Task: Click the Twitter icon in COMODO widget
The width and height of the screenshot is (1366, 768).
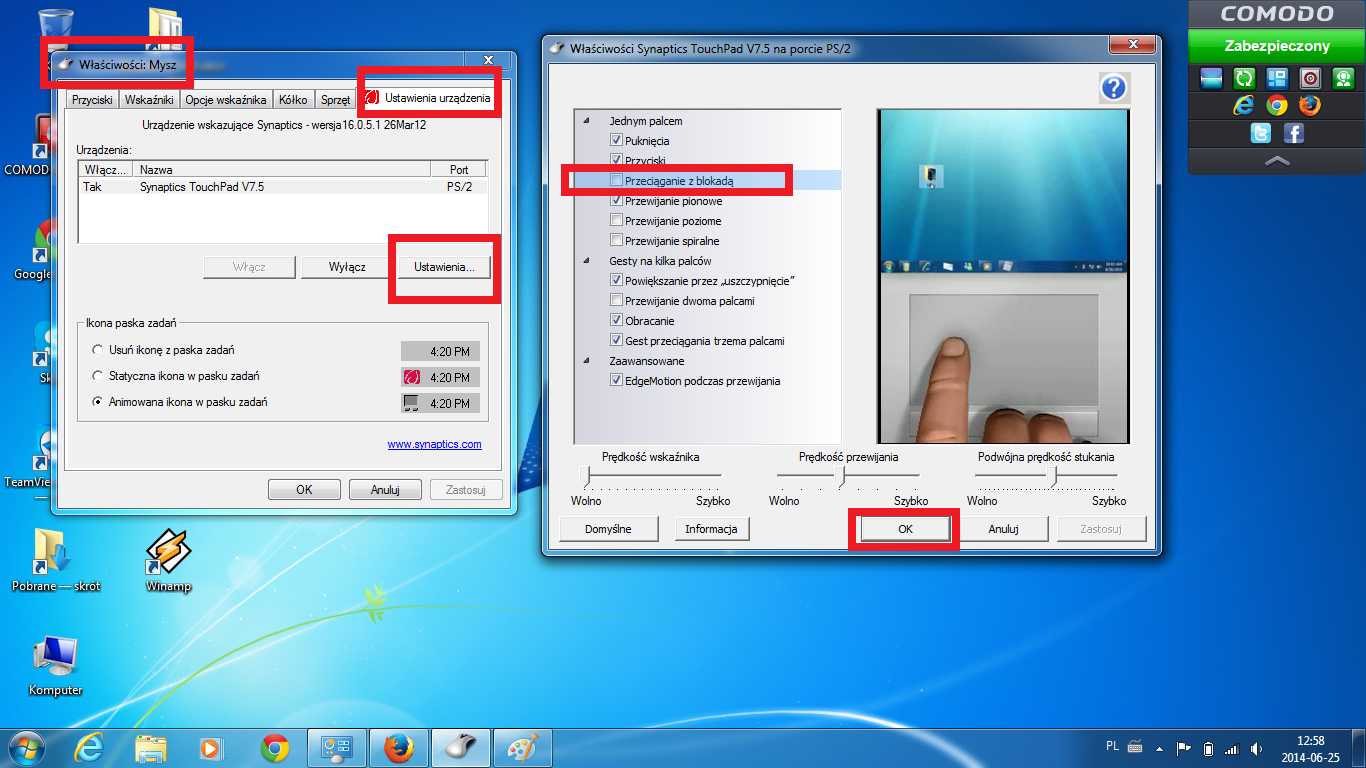Action: [1261, 133]
